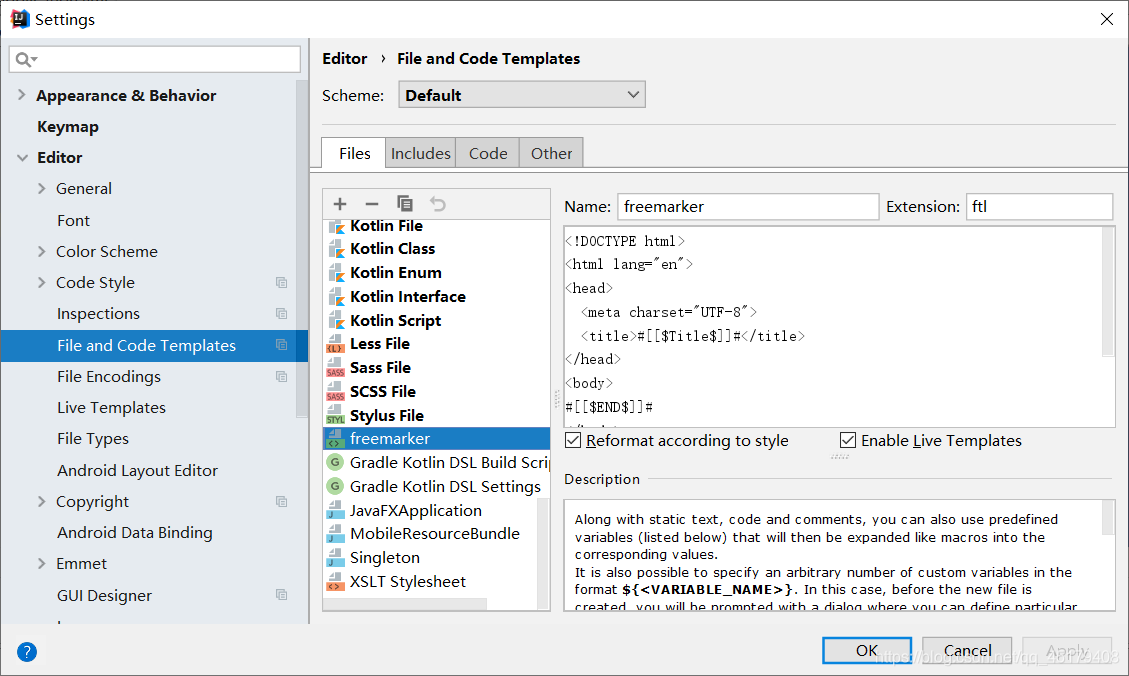This screenshot has height=676, width=1129.
Task: Click the Kotlin Script file icon
Action: coord(336,320)
